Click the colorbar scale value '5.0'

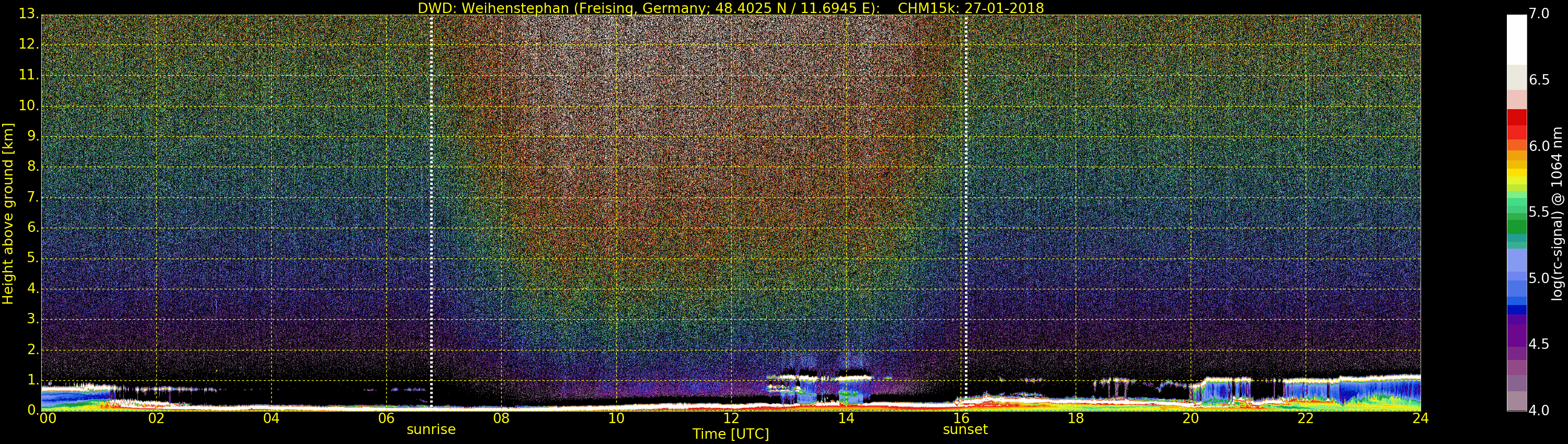tap(1539, 278)
